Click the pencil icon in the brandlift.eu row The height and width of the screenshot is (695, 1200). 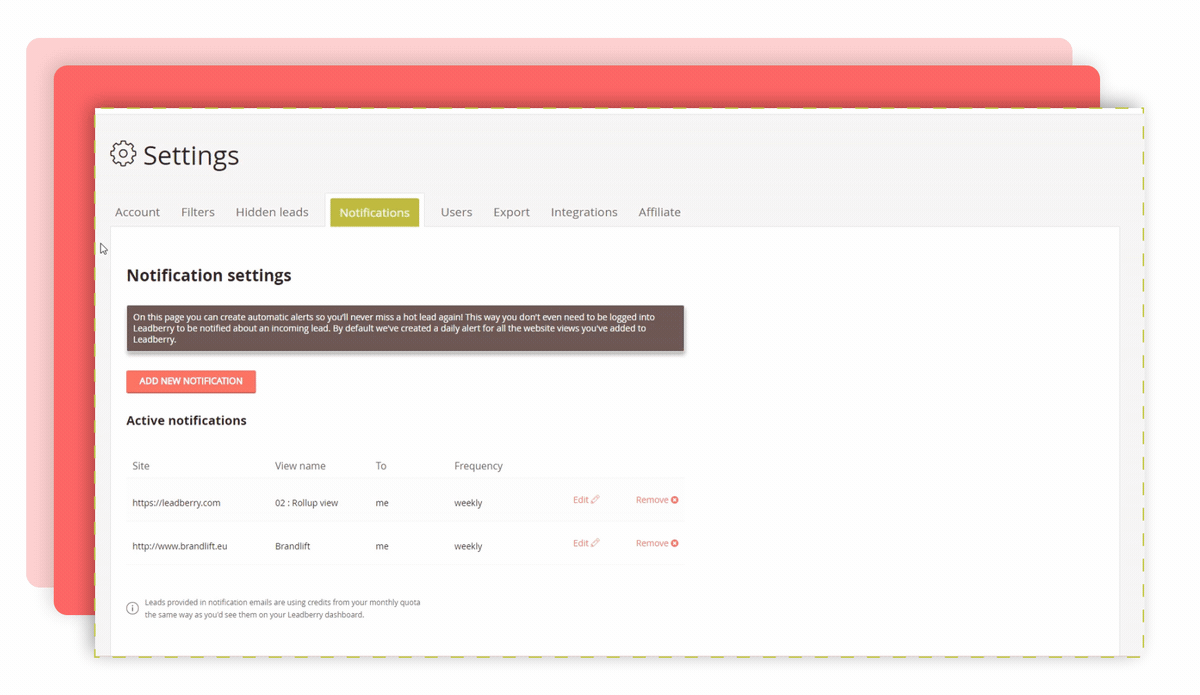(x=595, y=543)
